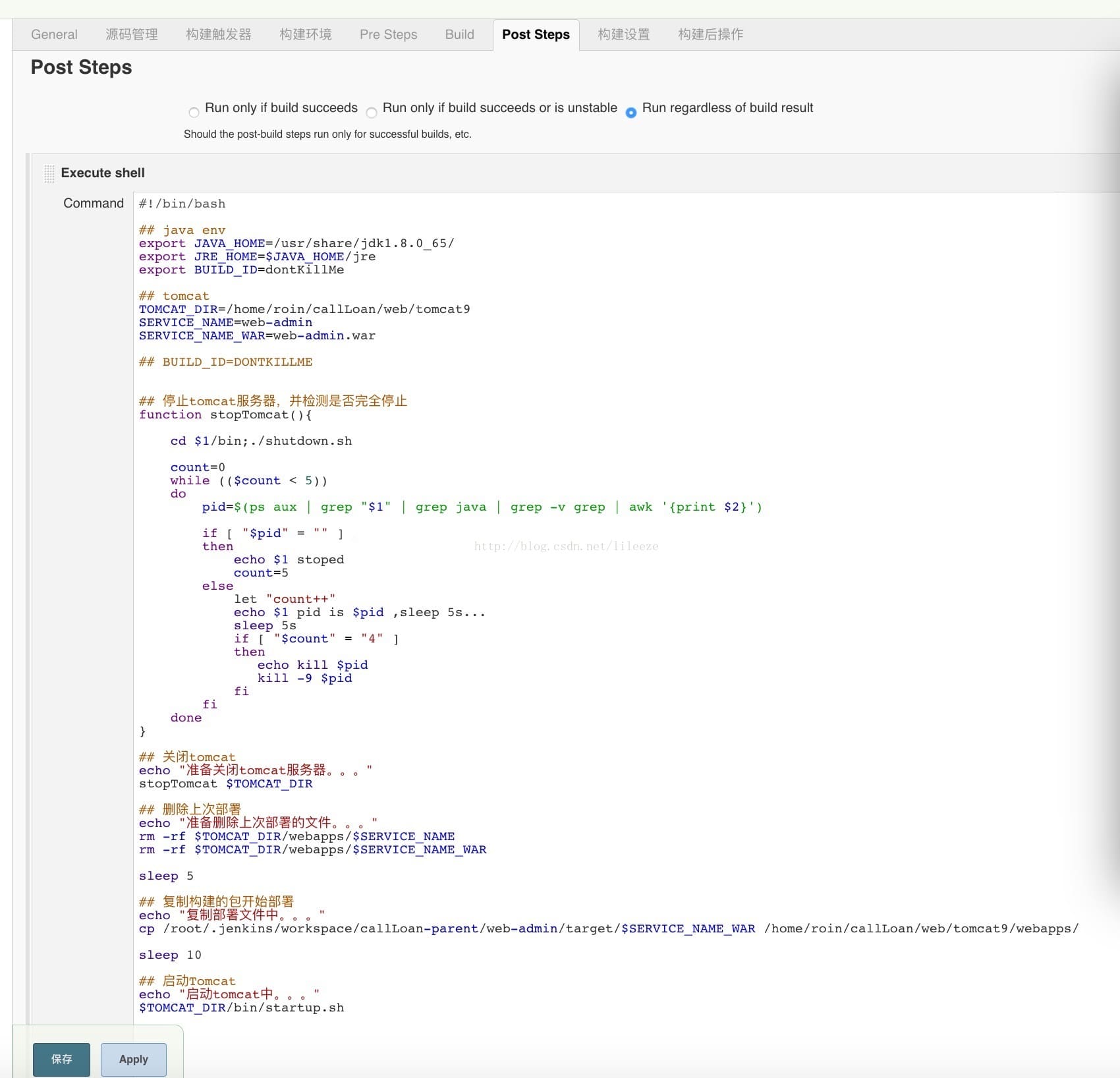This screenshot has height=1078, width=1120.
Task: Select Run only if build succeeds radio
Action: pos(194,112)
